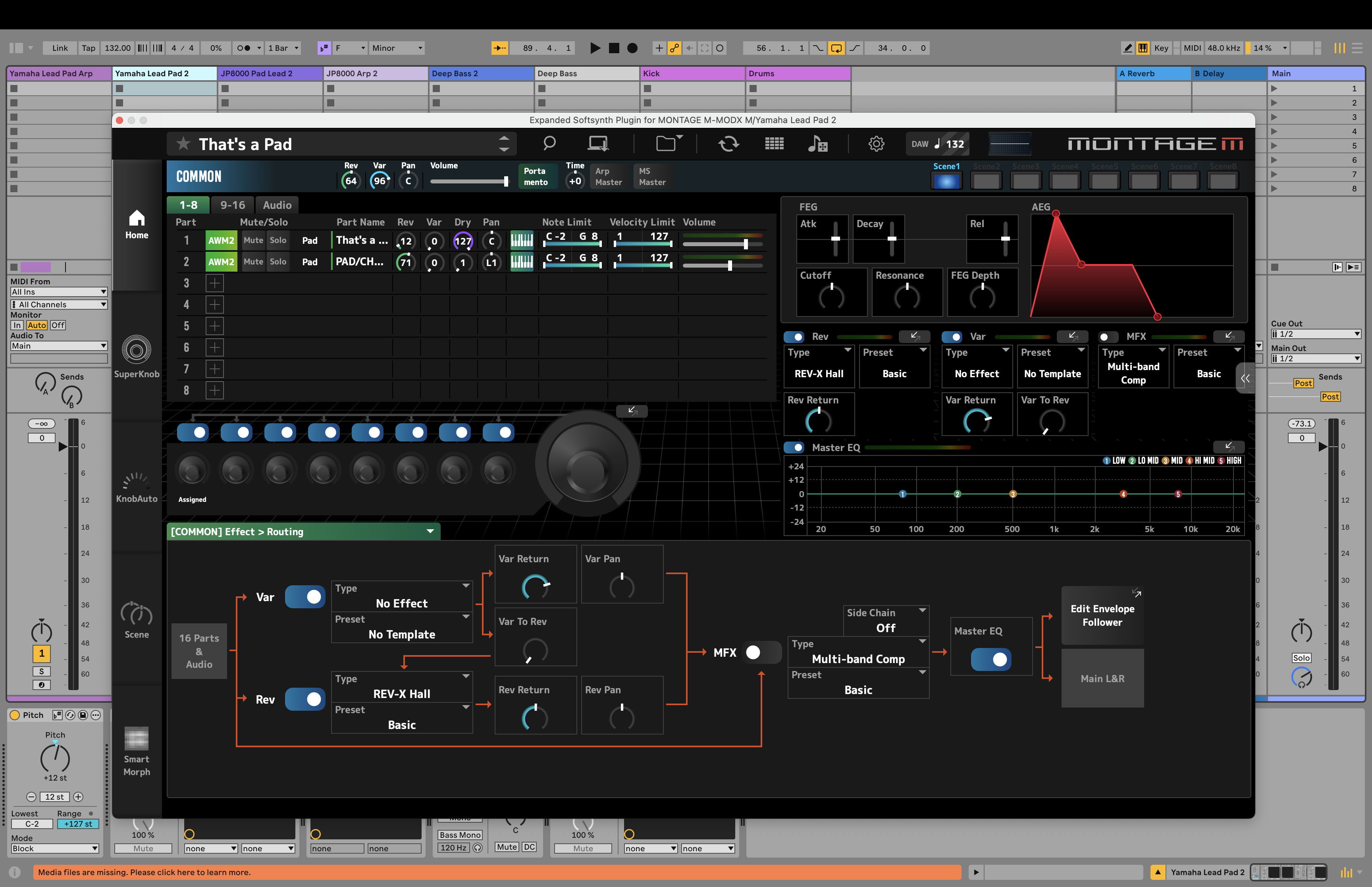
Task: Click the refresh/sync icon in the plugin toolbar
Action: coord(729,143)
